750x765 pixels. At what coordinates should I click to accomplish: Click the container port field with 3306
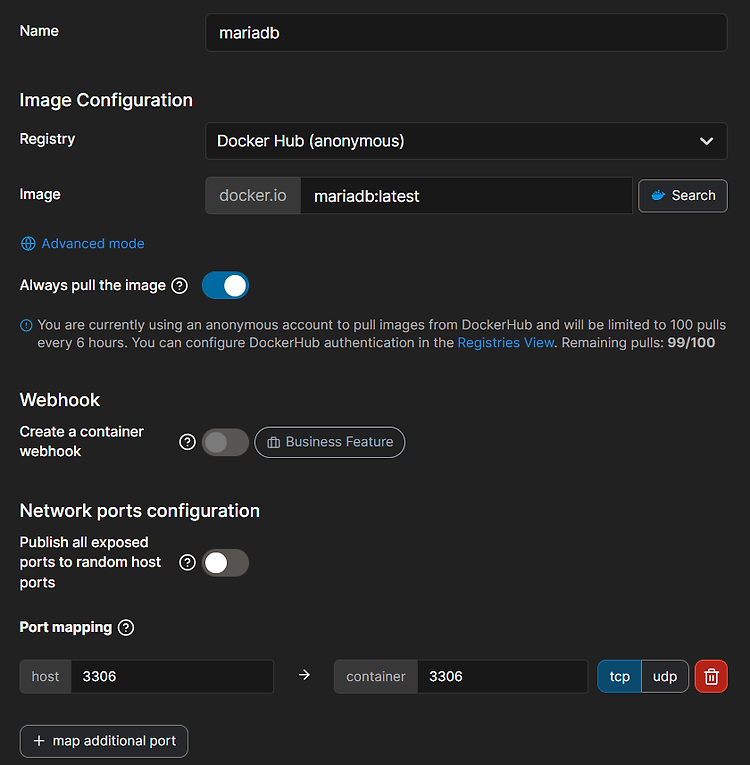(503, 677)
